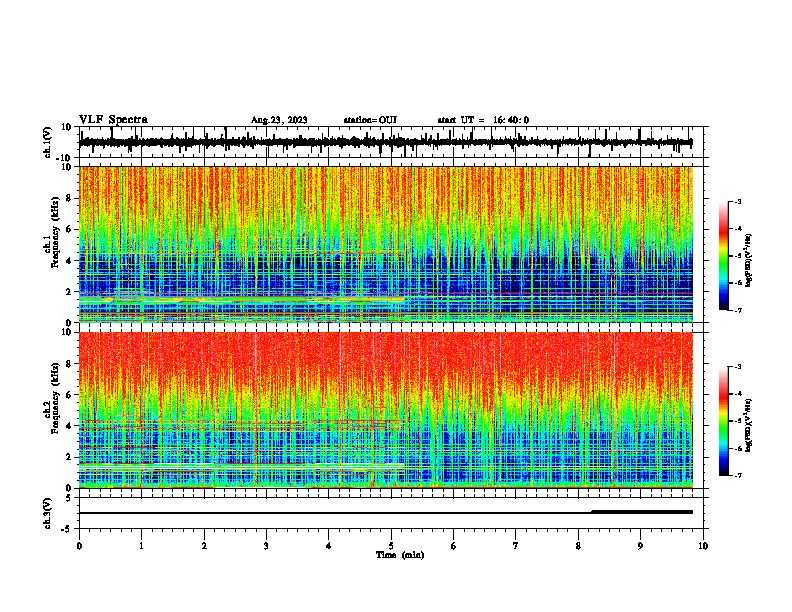The height and width of the screenshot is (612, 792).
Task: Click the "start UT = 16:40:0" text
Action: tap(483, 120)
